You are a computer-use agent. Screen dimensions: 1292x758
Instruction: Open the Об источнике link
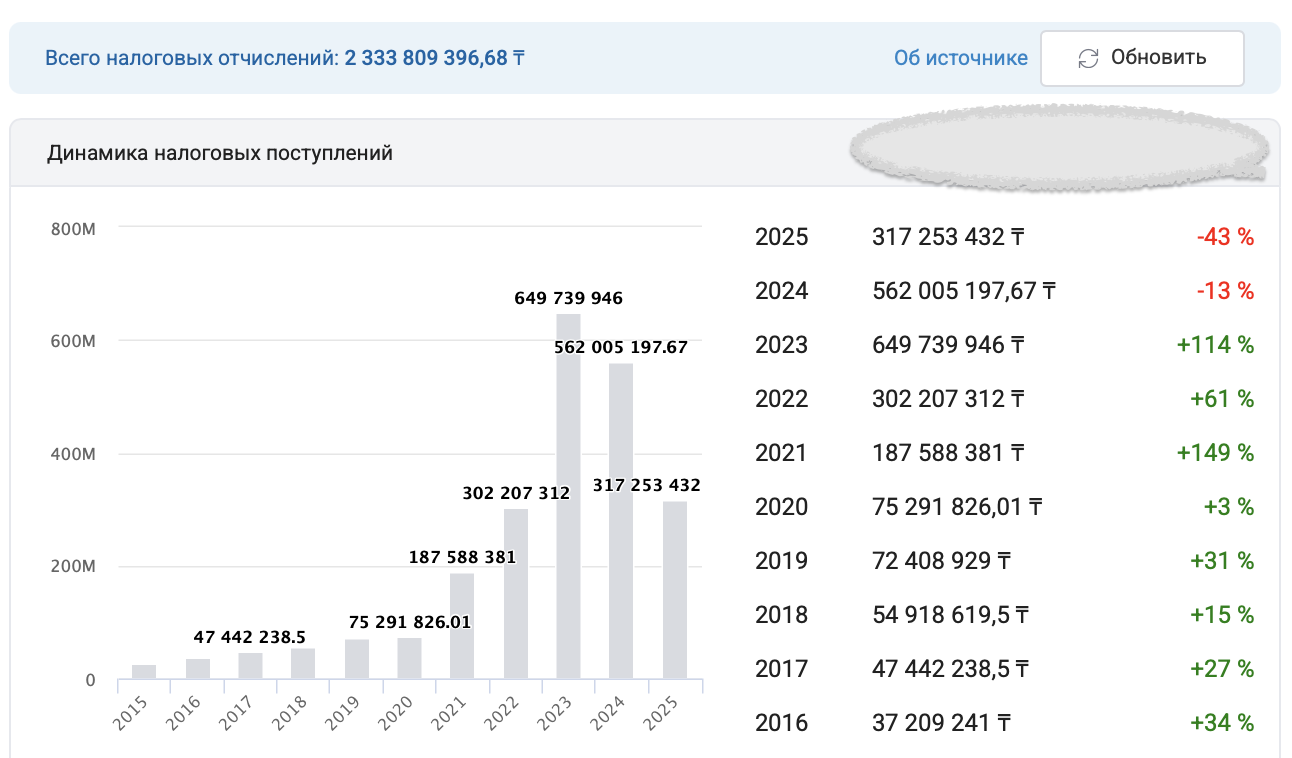click(x=960, y=58)
